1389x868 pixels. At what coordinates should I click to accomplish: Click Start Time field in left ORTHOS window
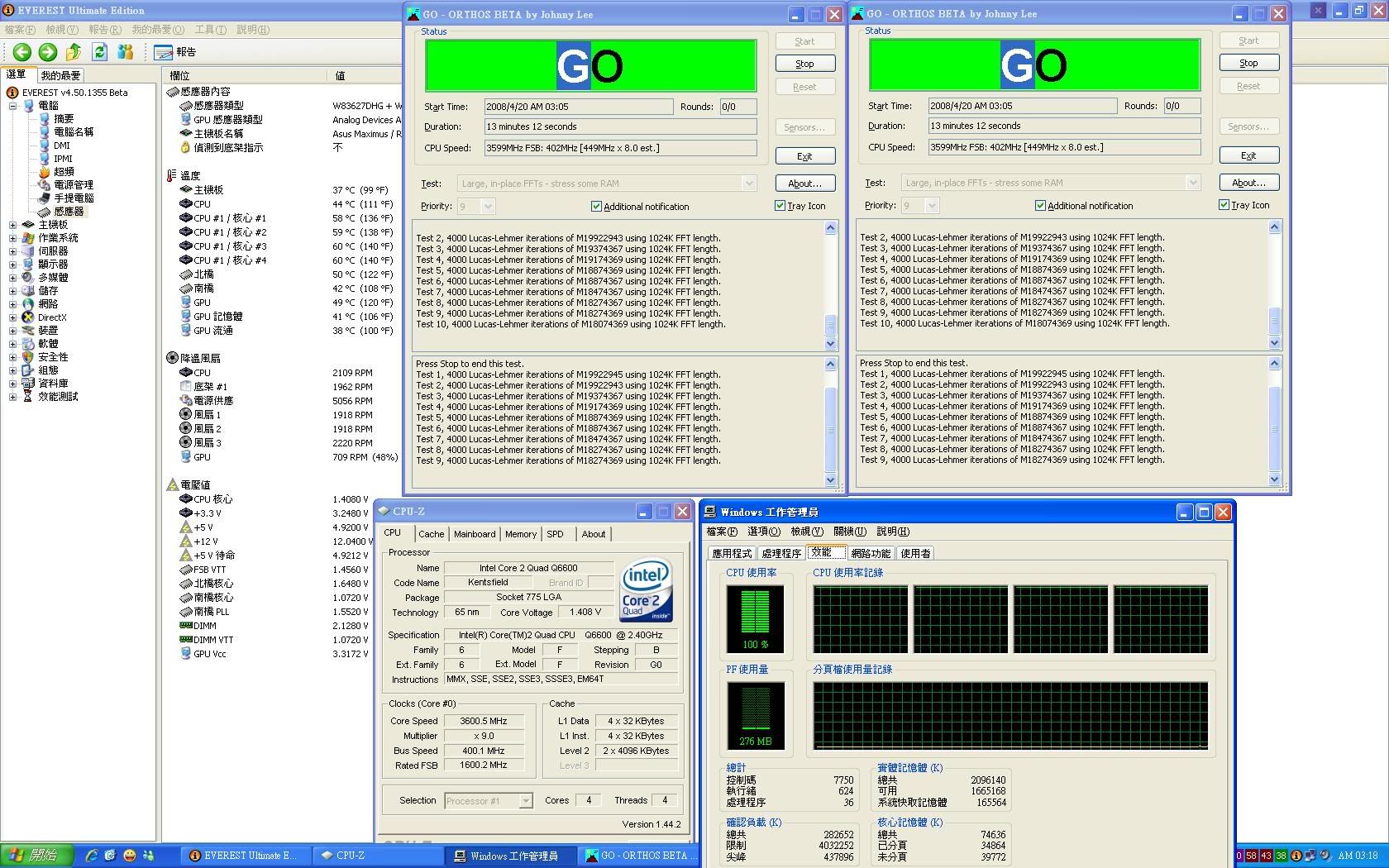578,107
